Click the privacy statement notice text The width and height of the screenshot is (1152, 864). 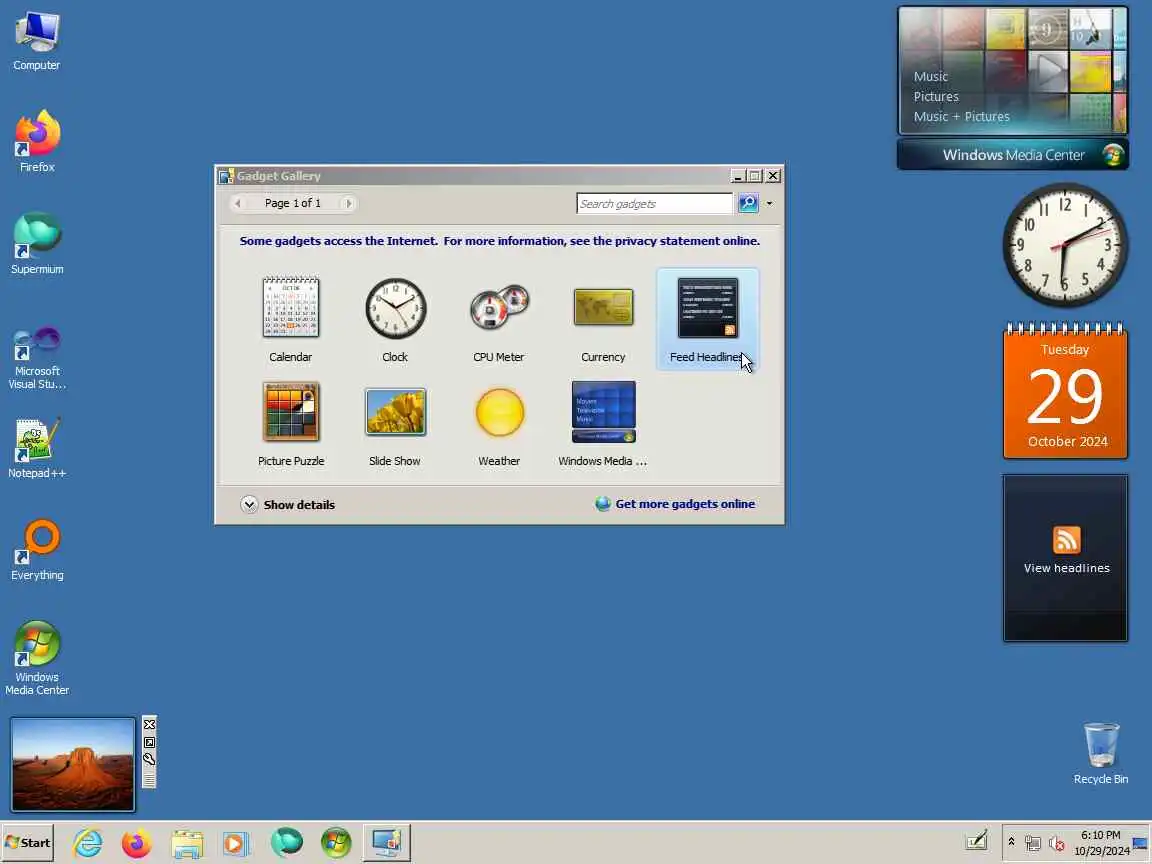point(500,241)
